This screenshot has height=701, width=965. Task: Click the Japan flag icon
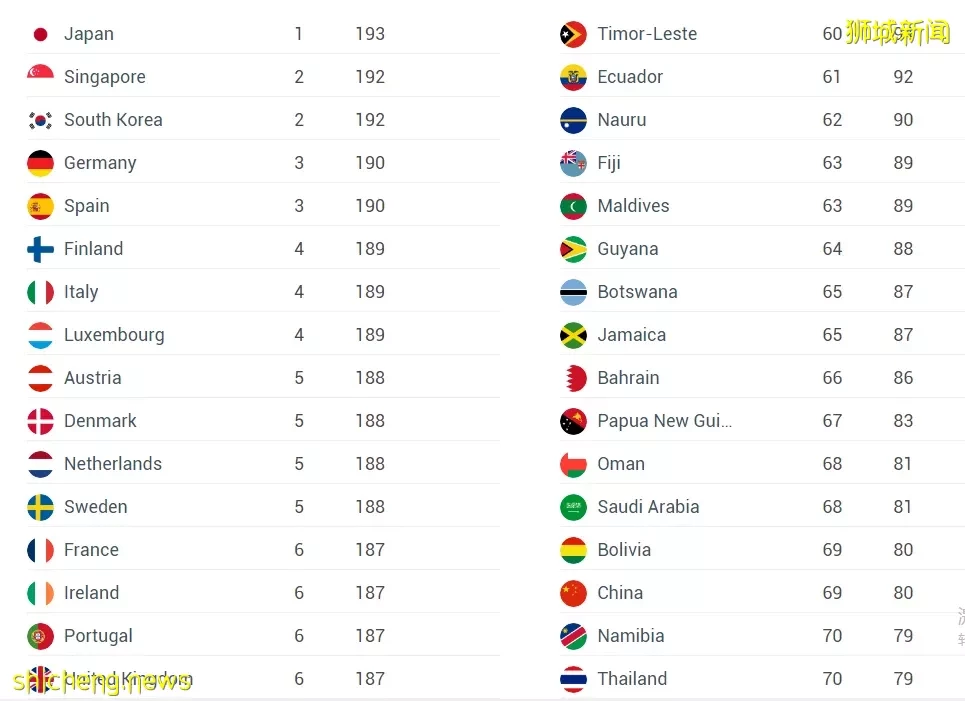41,34
